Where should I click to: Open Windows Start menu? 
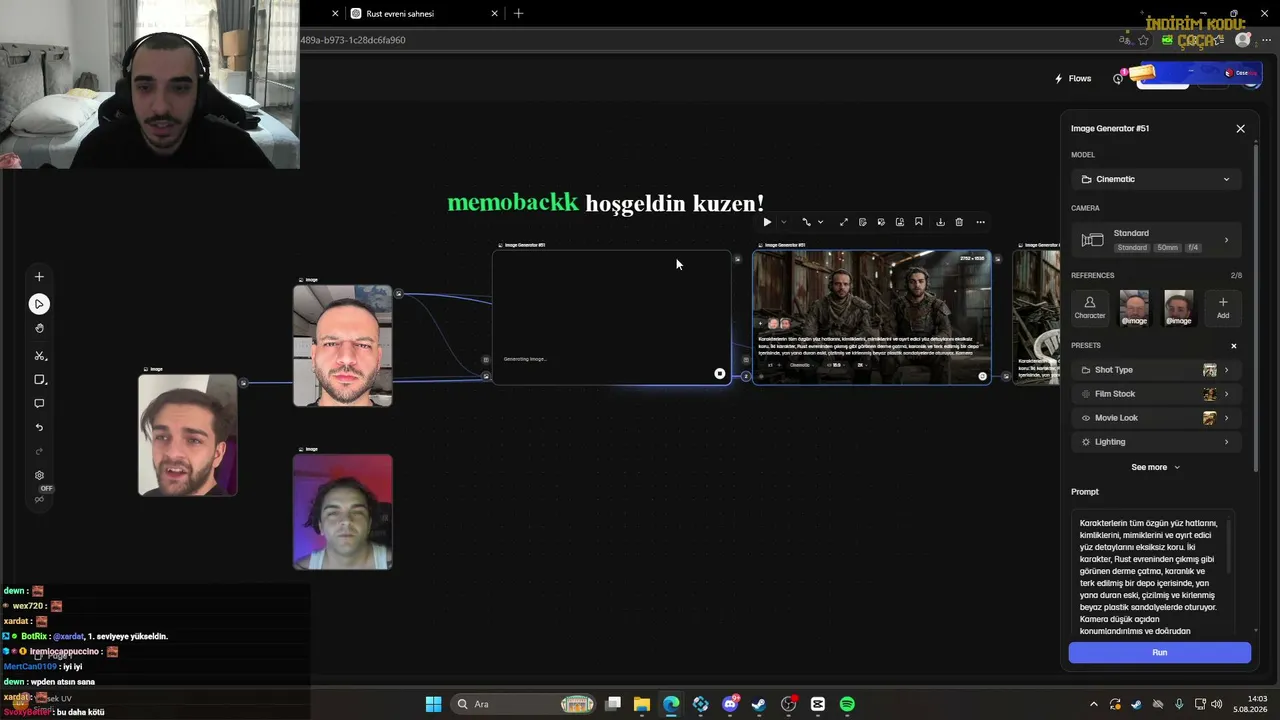[x=433, y=704]
